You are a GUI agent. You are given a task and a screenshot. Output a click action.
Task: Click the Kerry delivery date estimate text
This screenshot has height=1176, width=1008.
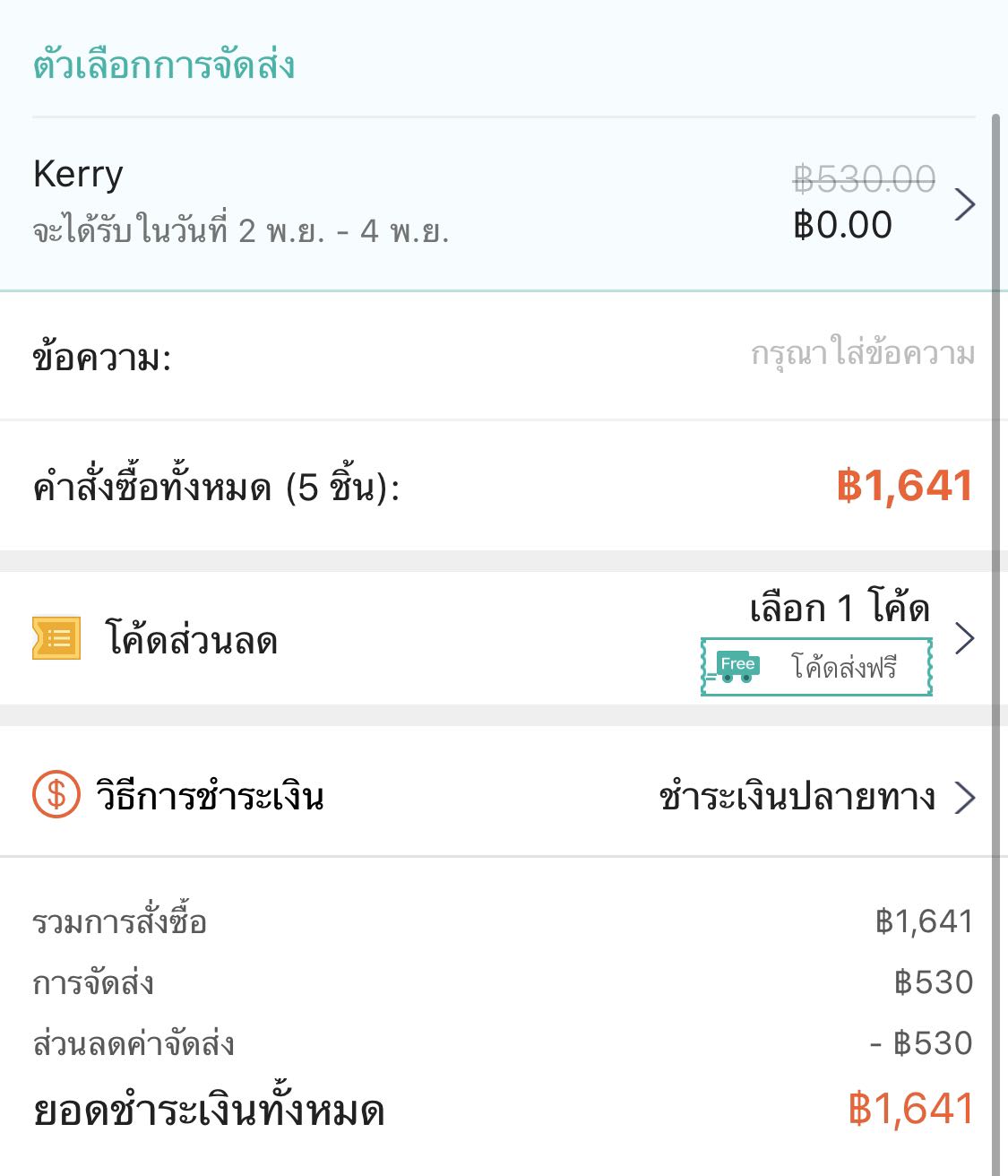[240, 231]
